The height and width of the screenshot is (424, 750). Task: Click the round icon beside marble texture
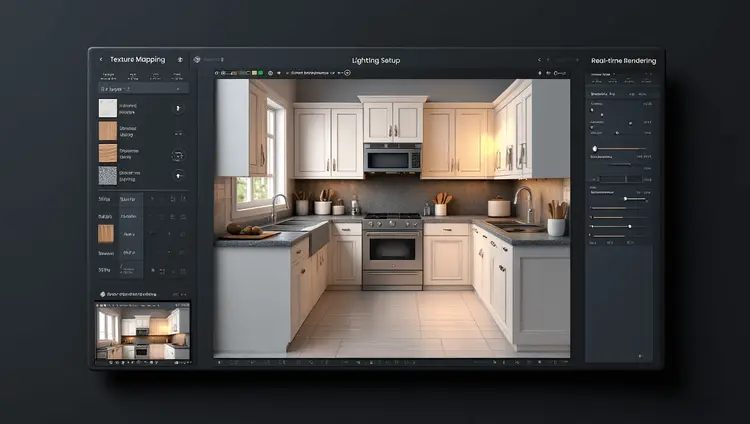179,108
